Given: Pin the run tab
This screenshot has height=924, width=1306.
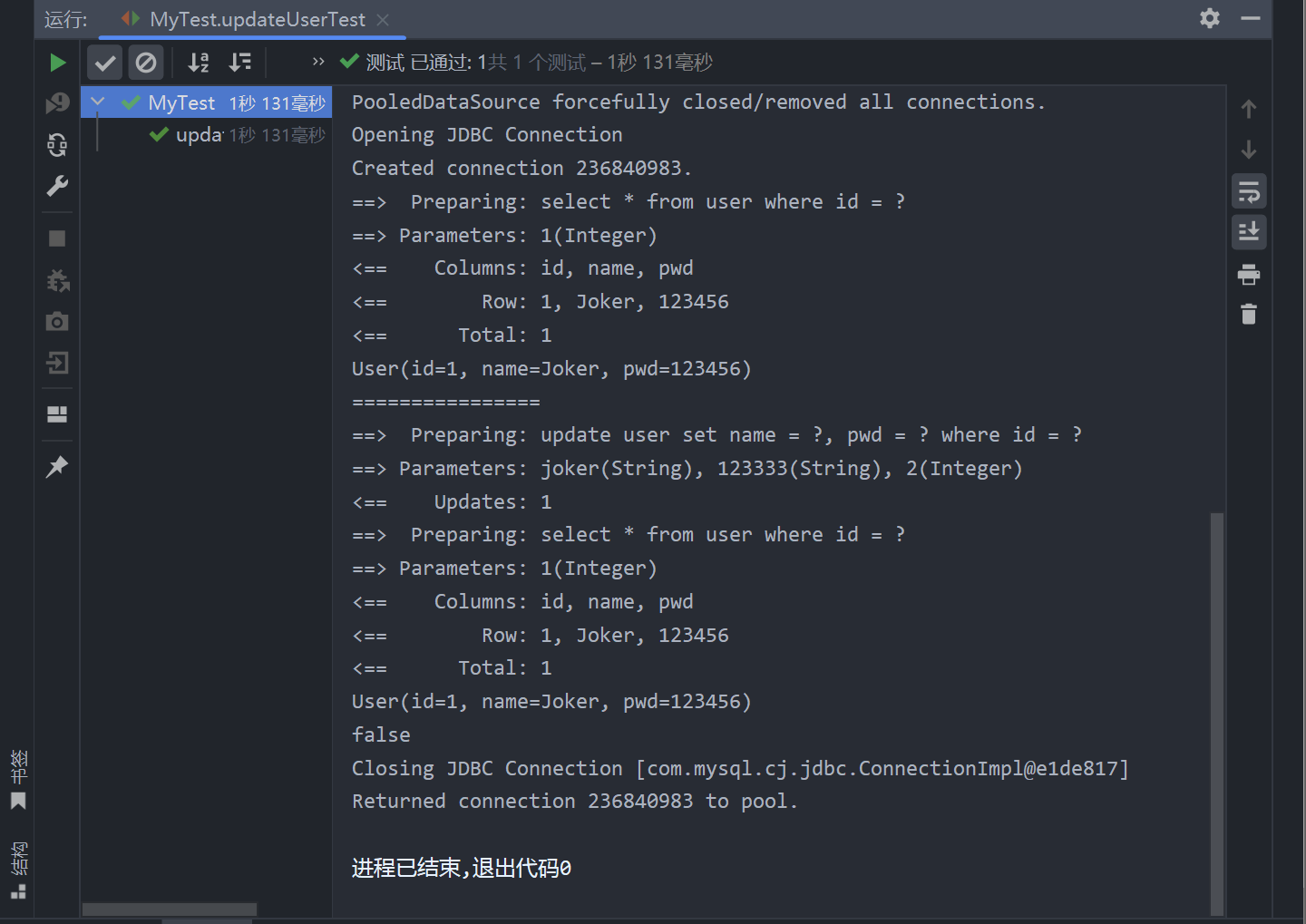Looking at the screenshot, I should [x=57, y=467].
